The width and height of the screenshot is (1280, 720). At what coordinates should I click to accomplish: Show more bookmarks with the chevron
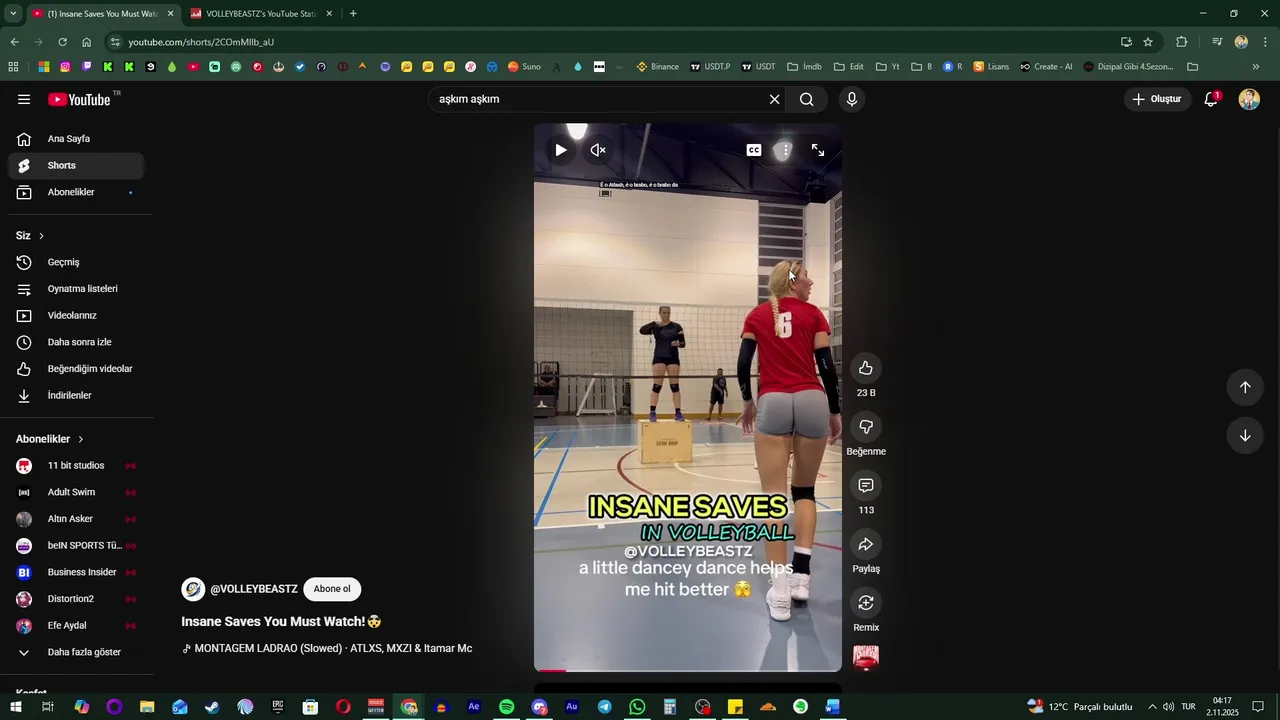pos(1256,67)
